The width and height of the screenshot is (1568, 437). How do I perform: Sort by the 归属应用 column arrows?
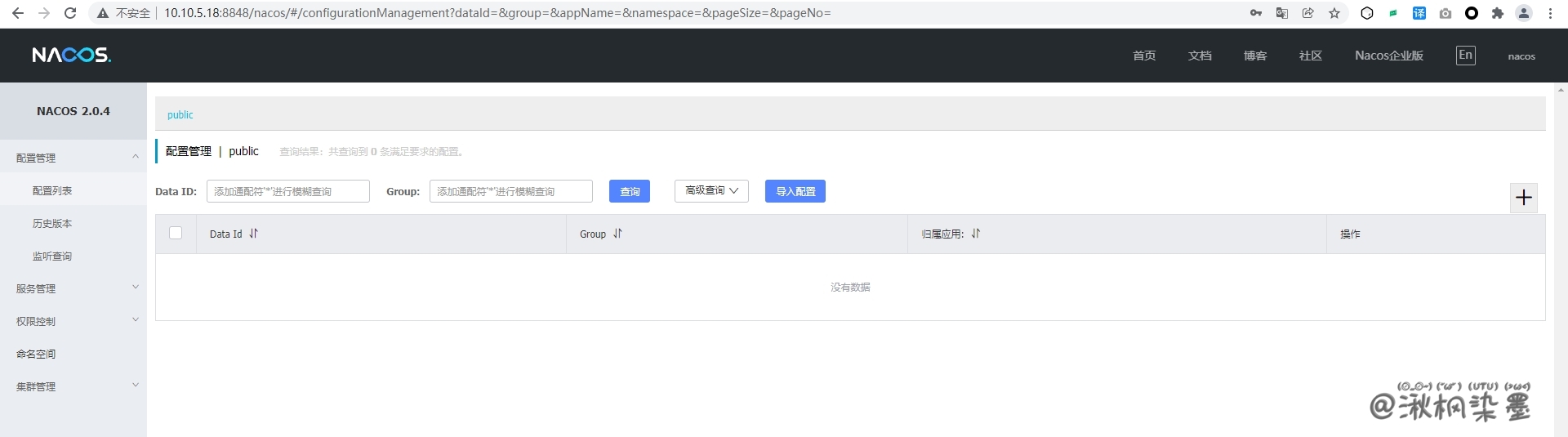975,234
